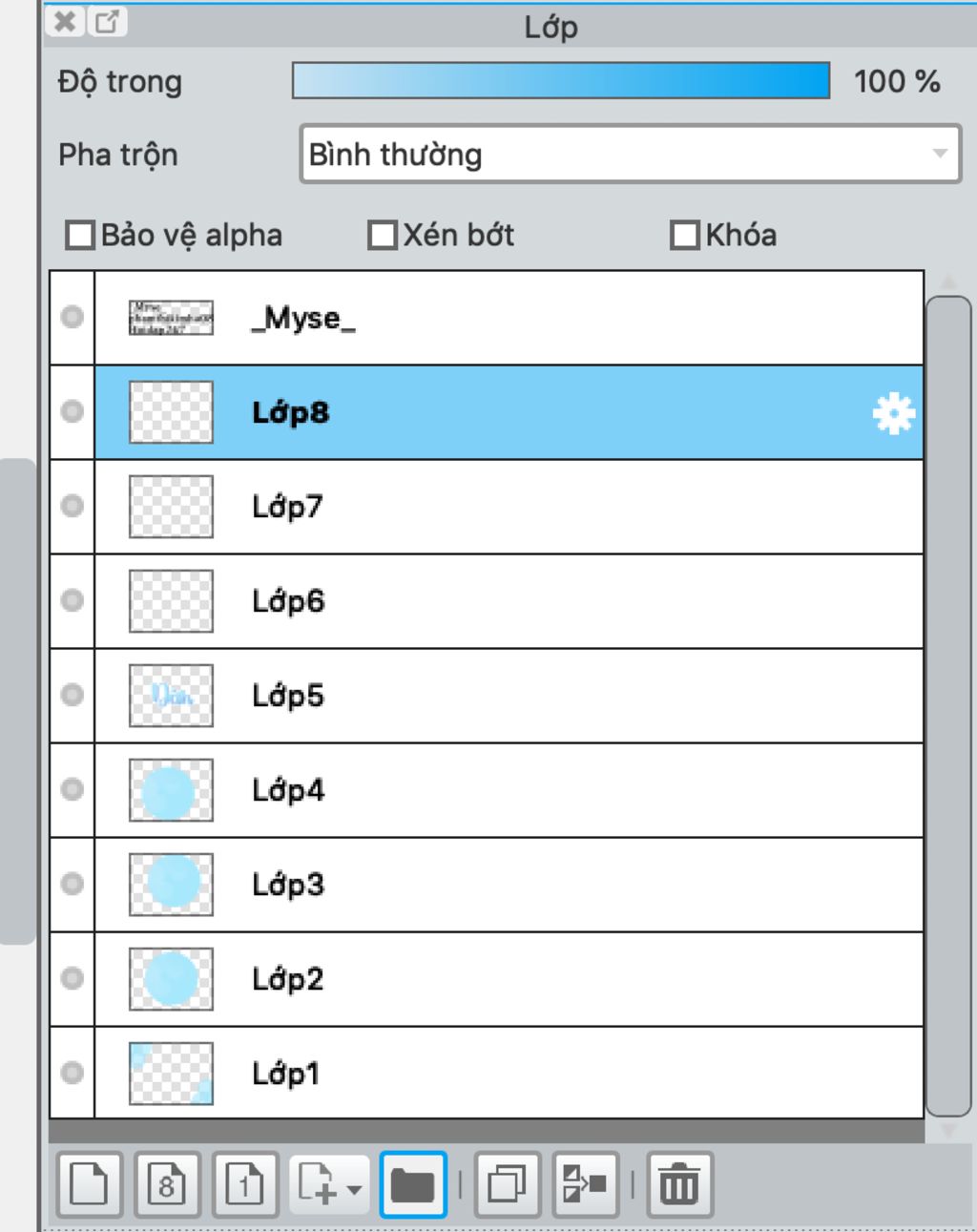This screenshot has width=977, height=1232.
Task: Add a new 8-bit layer
Action: [x=167, y=1185]
